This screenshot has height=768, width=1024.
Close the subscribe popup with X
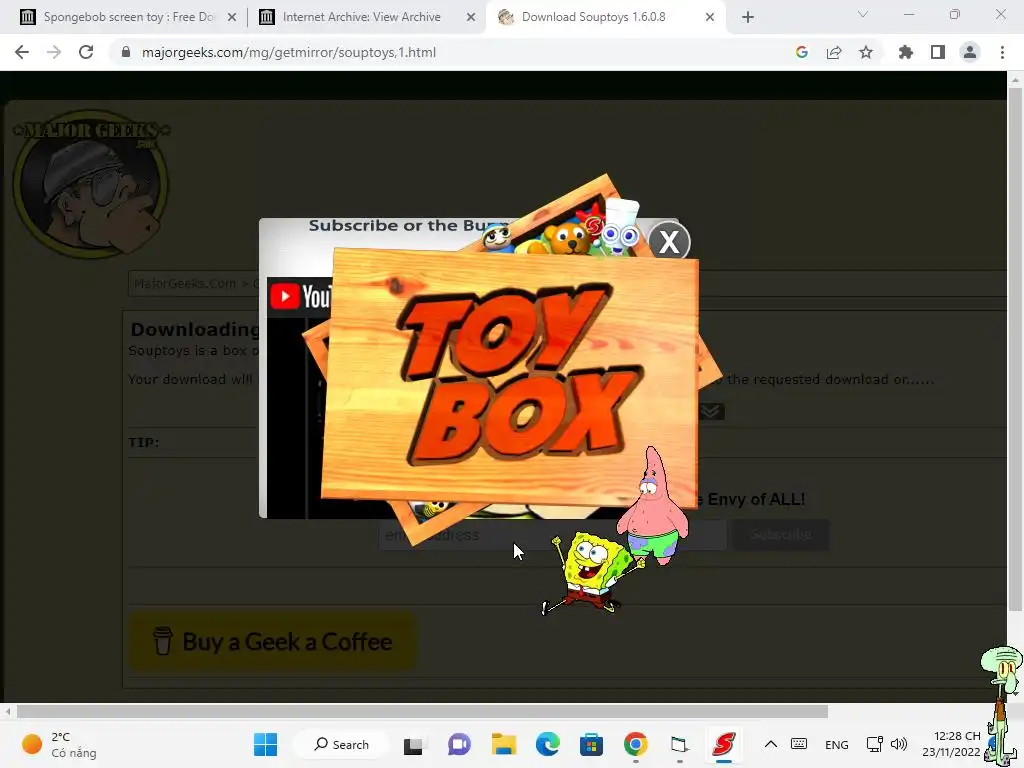[669, 242]
